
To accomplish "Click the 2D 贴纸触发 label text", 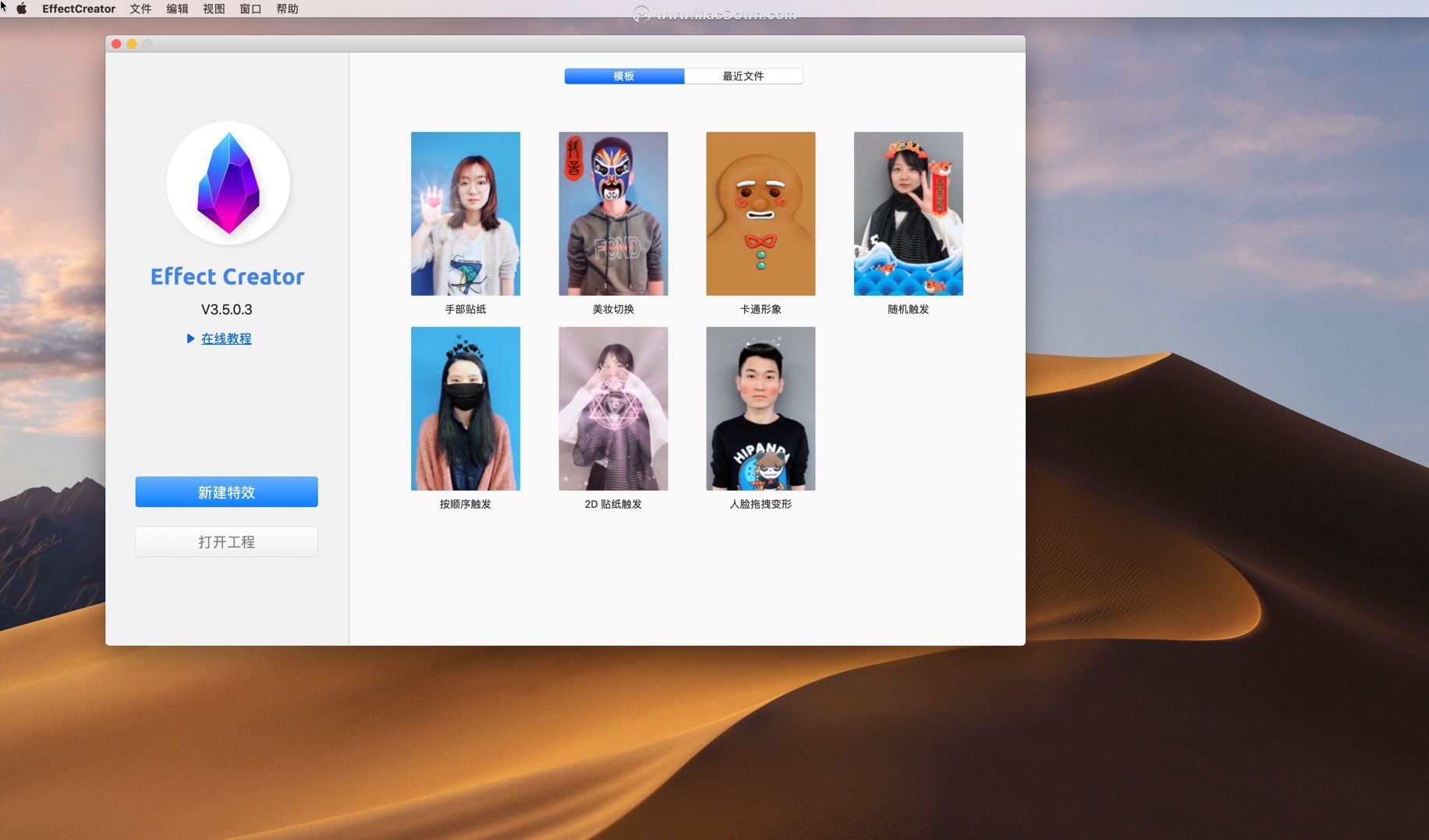I will click(x=613, y=505).
